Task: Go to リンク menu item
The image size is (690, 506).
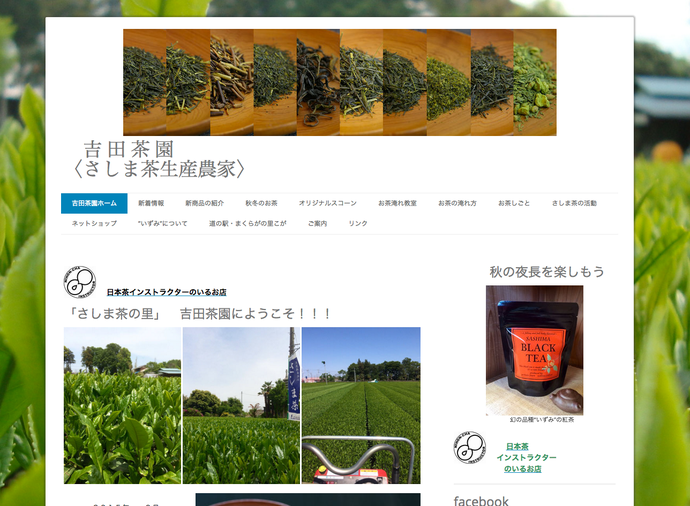Action: (358, 224)
